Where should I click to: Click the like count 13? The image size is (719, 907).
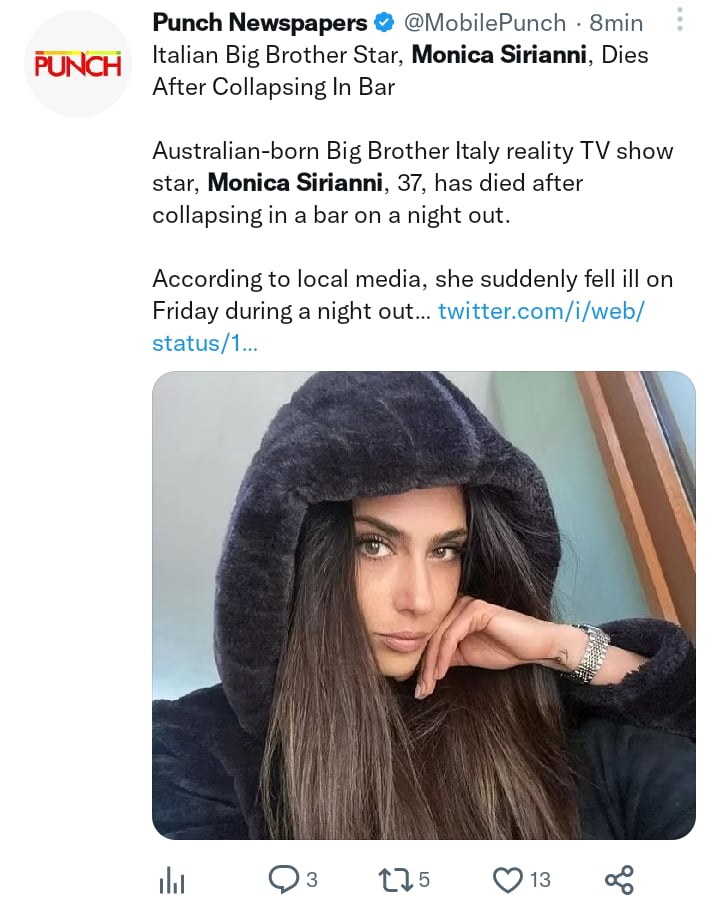(x=540, y=880)
